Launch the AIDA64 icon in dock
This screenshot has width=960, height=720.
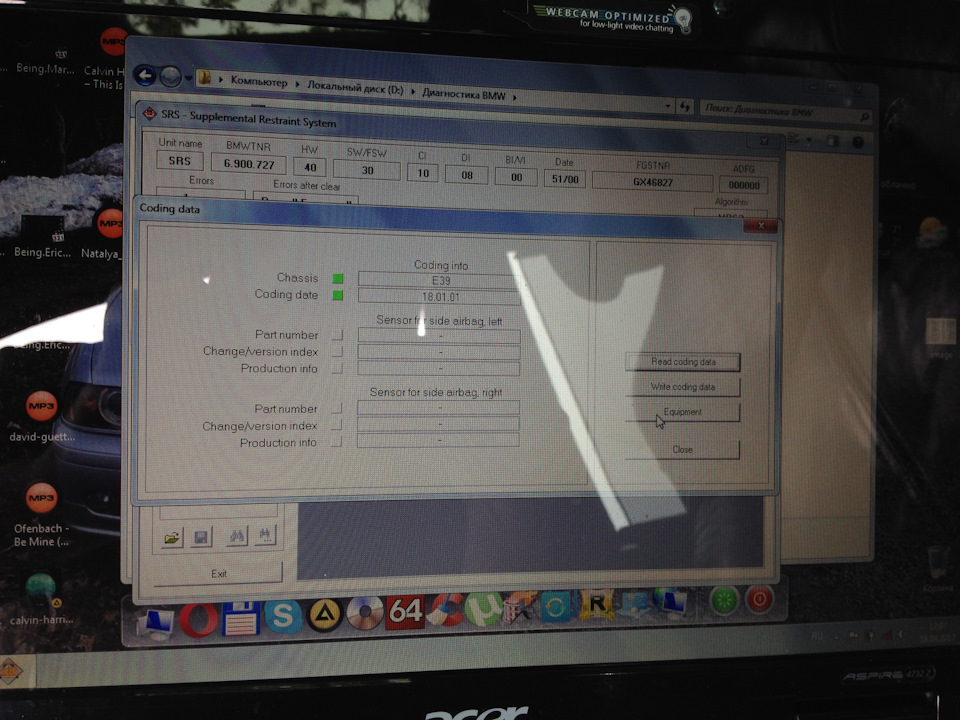405,612
